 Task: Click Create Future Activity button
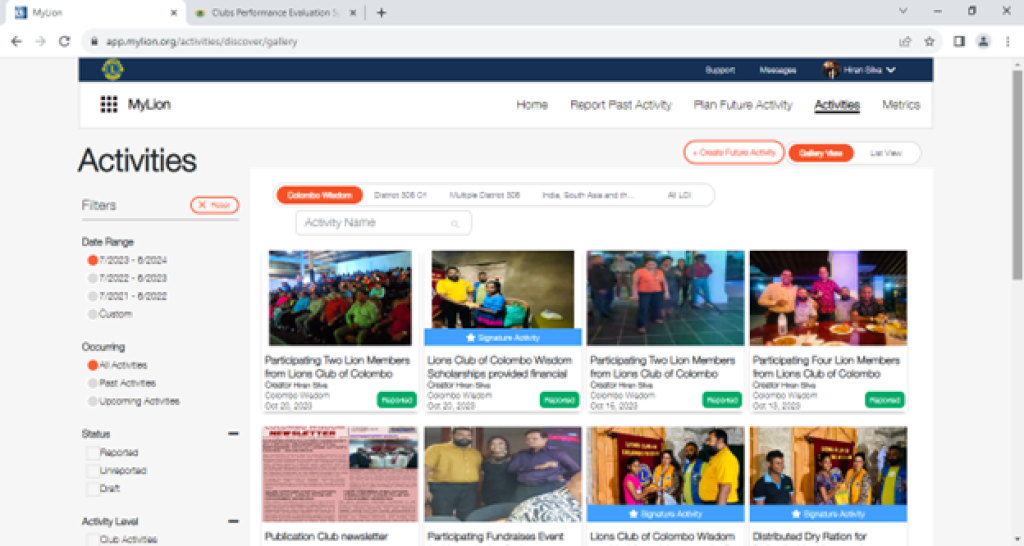734,153
